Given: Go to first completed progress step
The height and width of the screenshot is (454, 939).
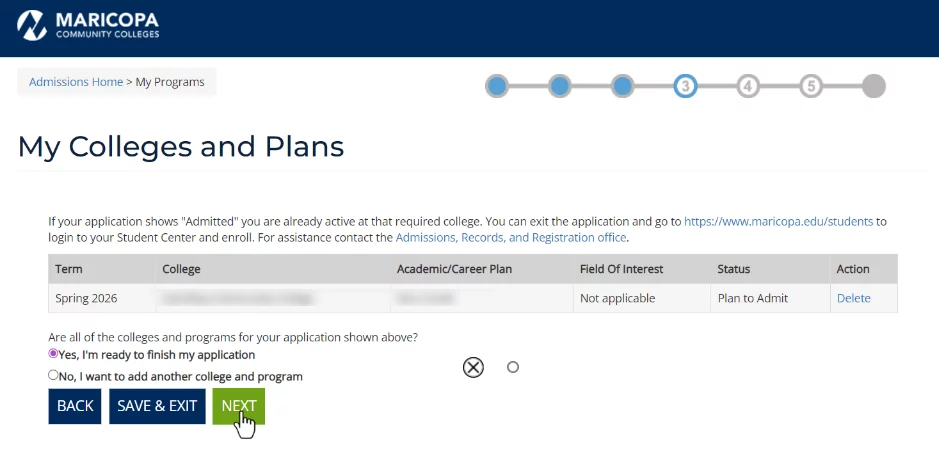Looking at the screenshot, I should (x=497, y=86).
